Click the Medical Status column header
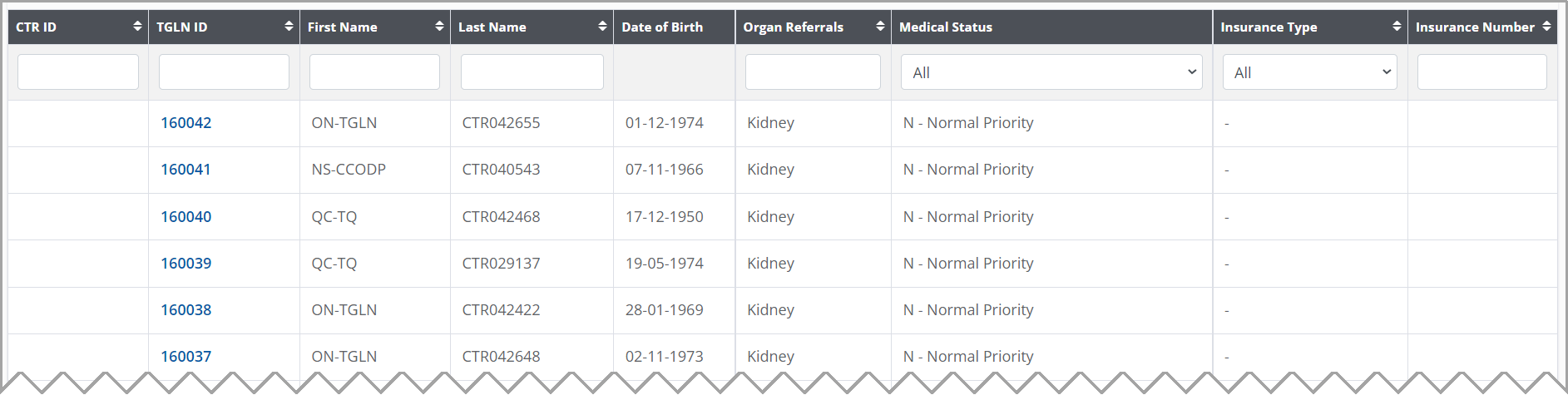The width and height of the screenshot is (1568, 395). tap(946, 27)
